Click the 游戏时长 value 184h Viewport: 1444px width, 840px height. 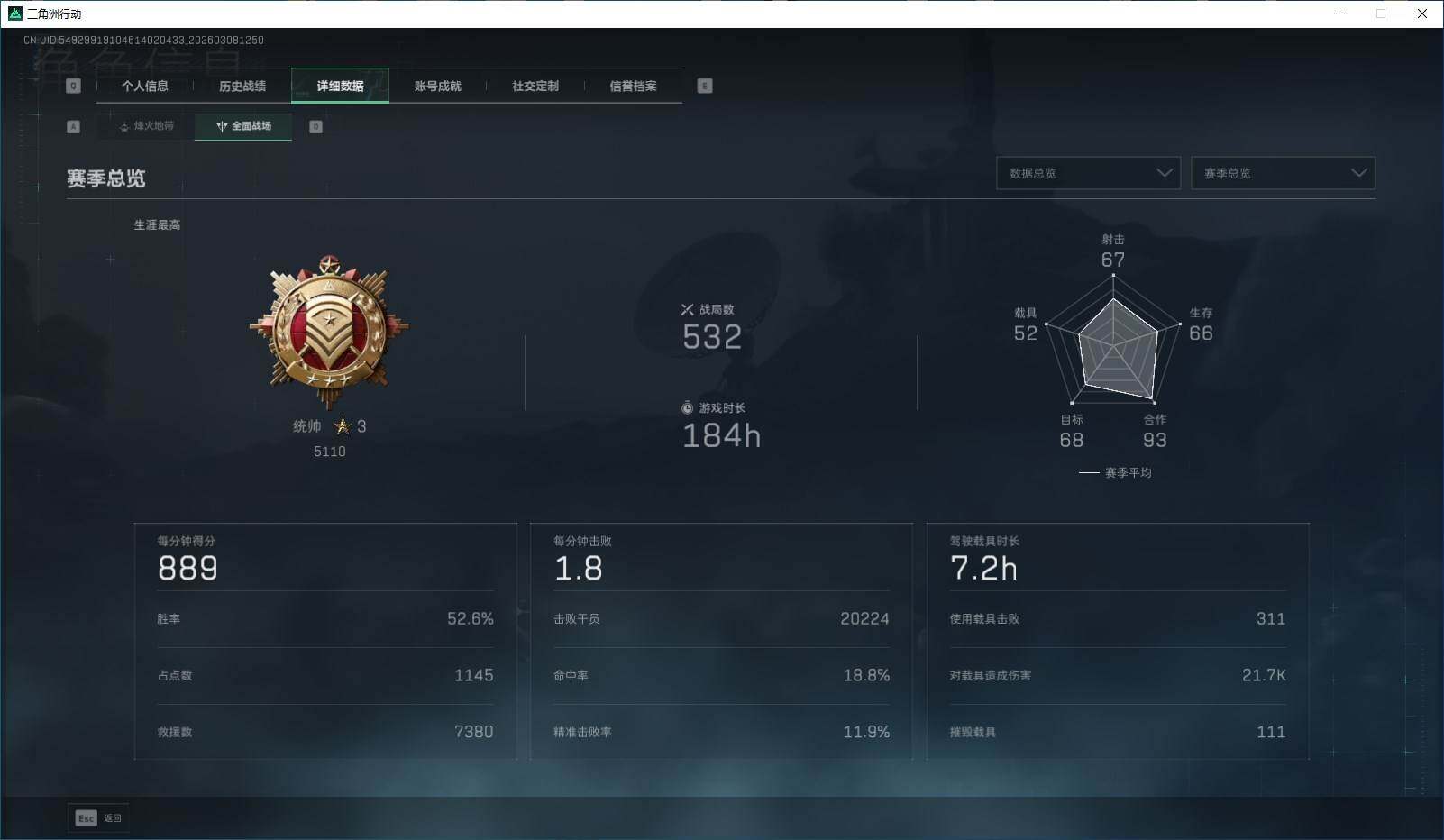click(721, 436)
